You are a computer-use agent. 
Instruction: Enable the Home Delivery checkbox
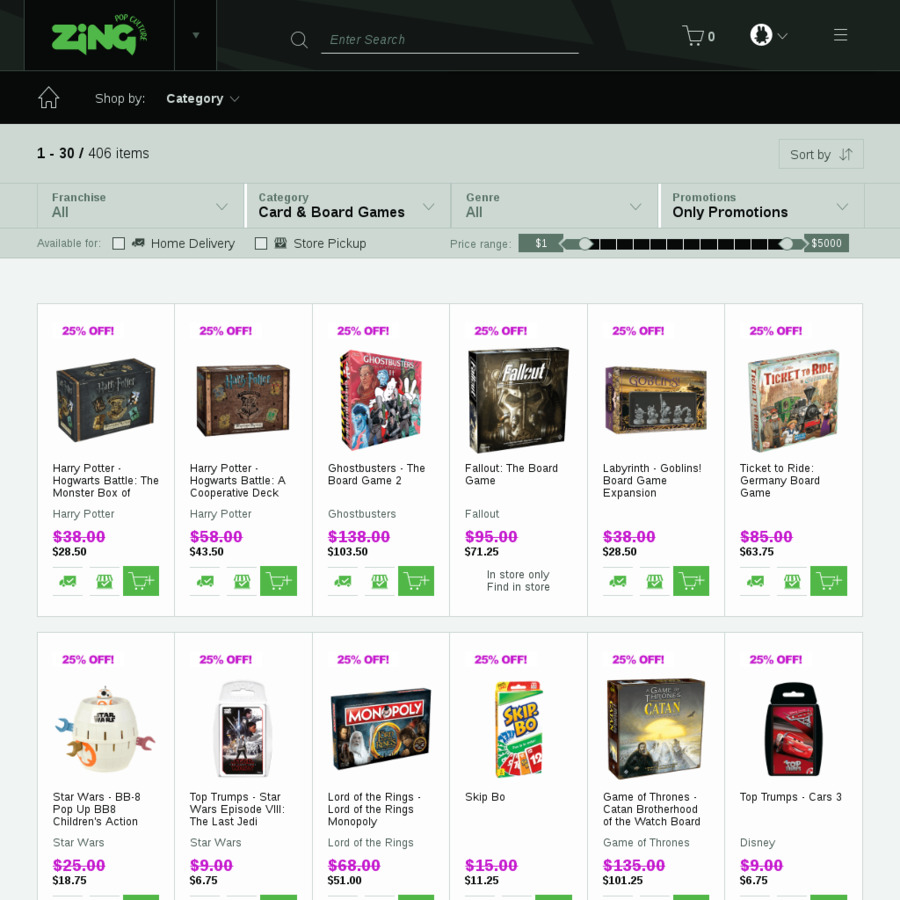pyautogui.click(x=119, y=243)
